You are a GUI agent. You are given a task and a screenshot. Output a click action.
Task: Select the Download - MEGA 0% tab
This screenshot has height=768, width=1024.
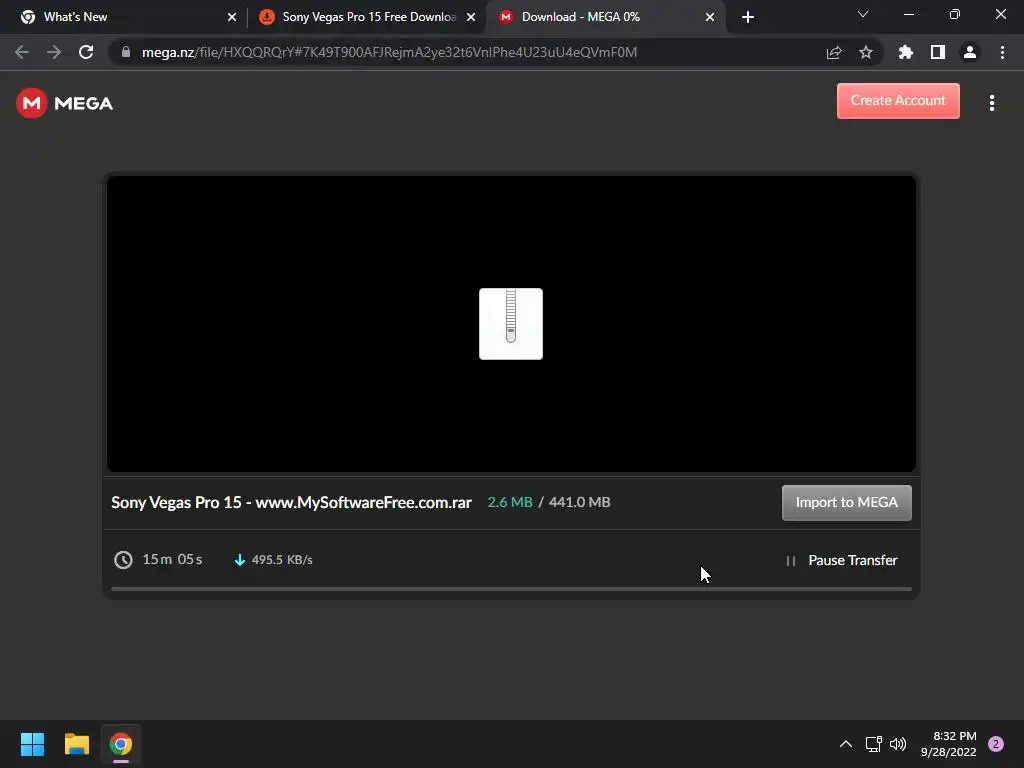click(x=604, y=17)
